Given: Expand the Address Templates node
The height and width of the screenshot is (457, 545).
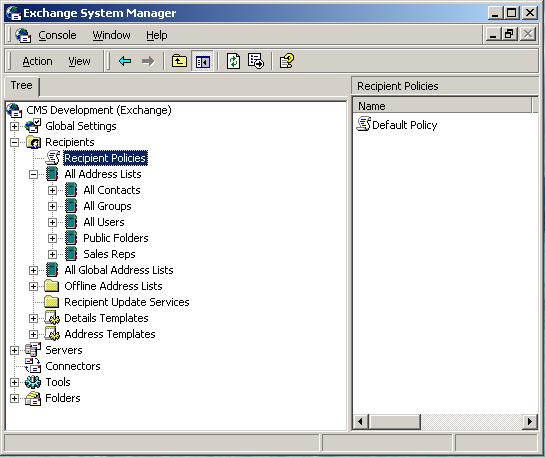Looking at the screenshot, I should coord(33,334).
